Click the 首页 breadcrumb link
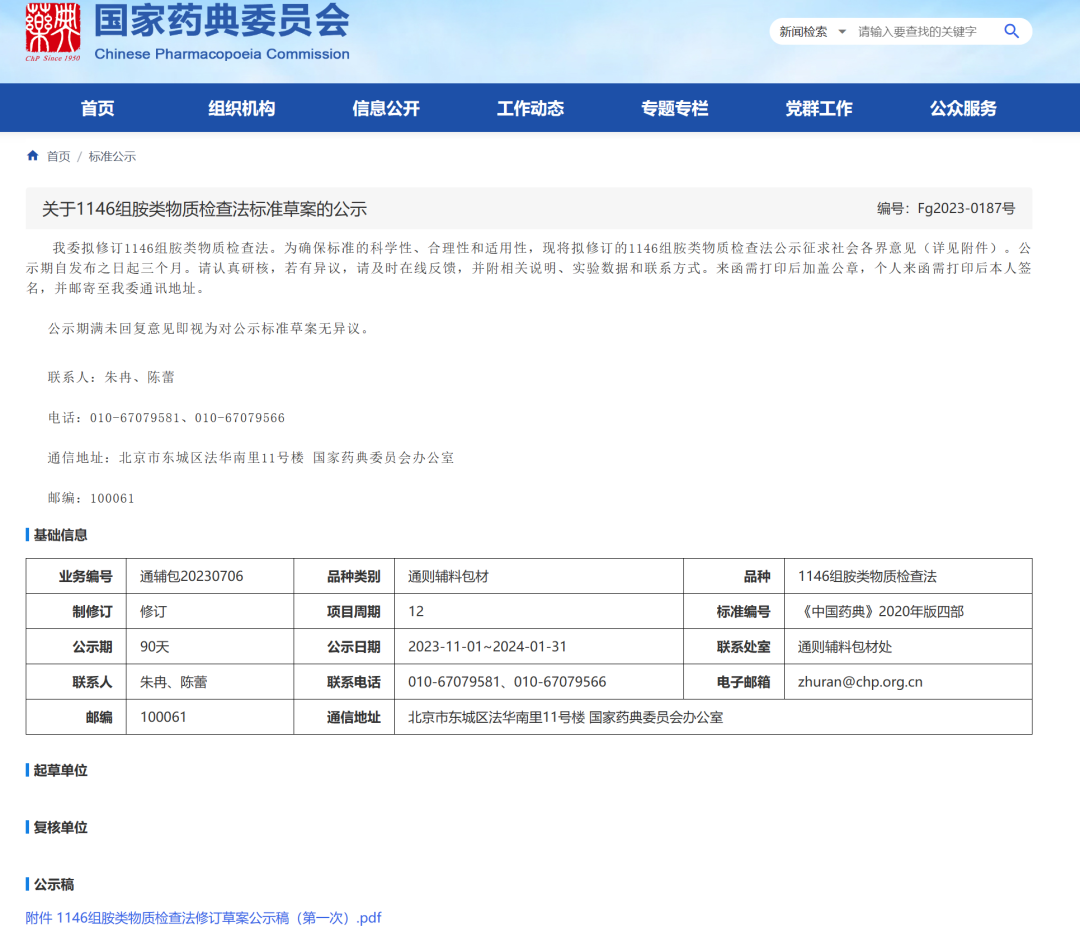The image size is (1080, 941). click(x=59, y=156)
